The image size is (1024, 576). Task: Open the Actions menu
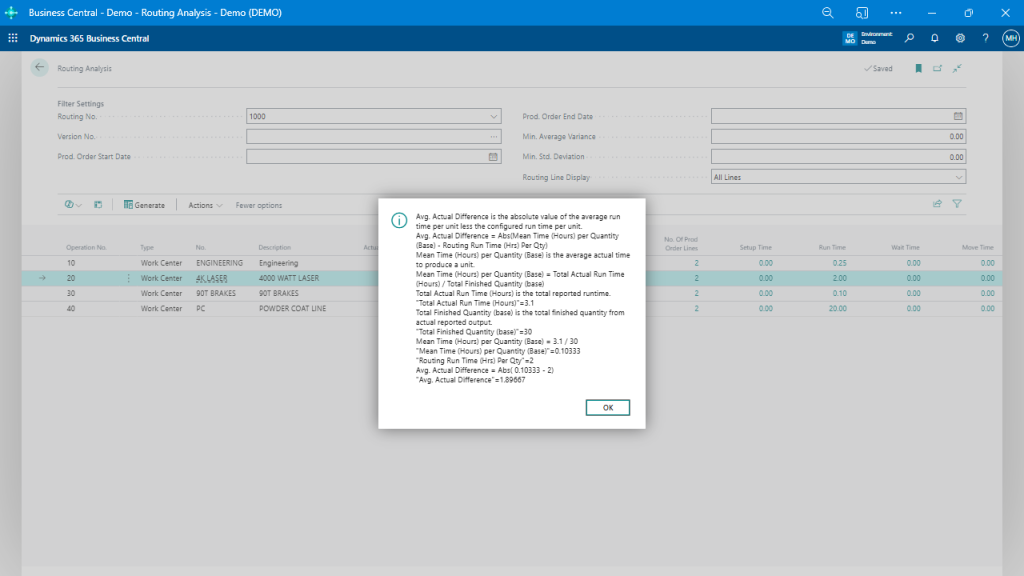tap(203, 204)
